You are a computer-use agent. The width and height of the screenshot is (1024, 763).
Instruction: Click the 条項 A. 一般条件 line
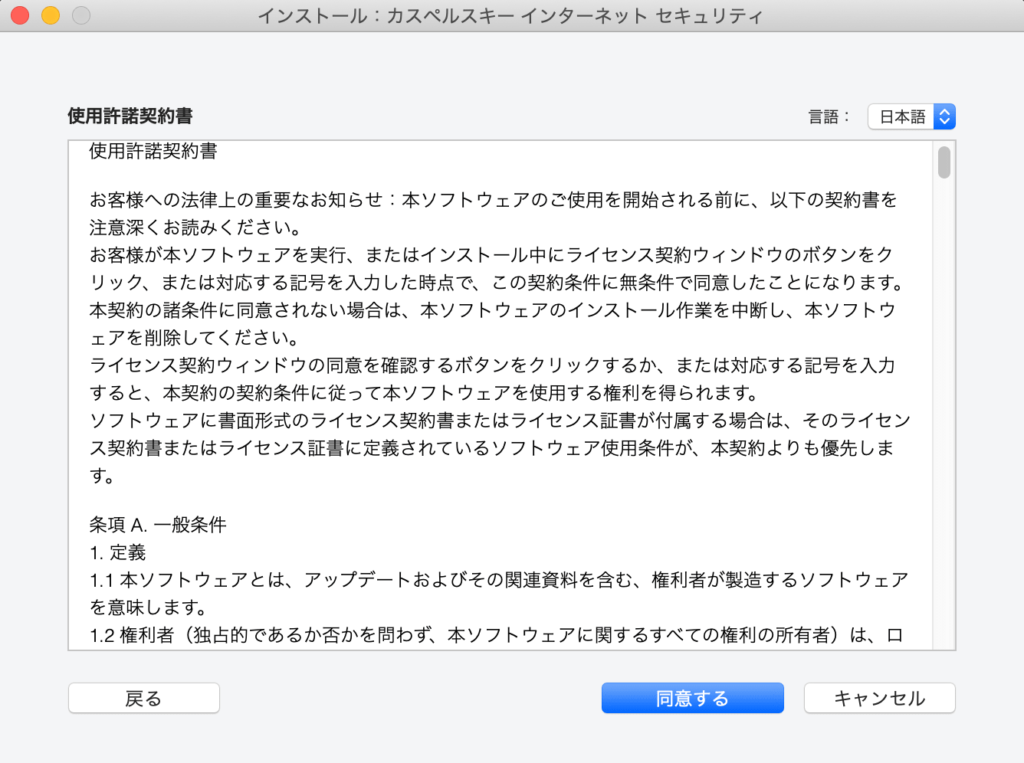click(158, 525)
